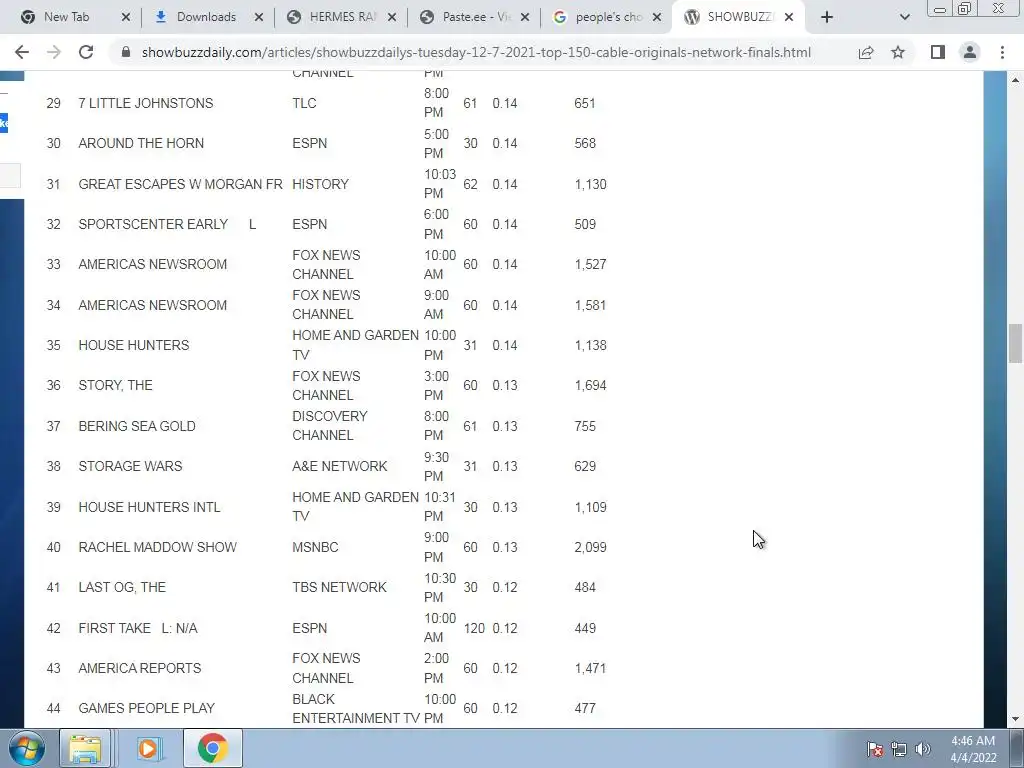This screenshot has height=768, width=1024.
Task: Open the browser side panel
Action: (x=938, y=52)
